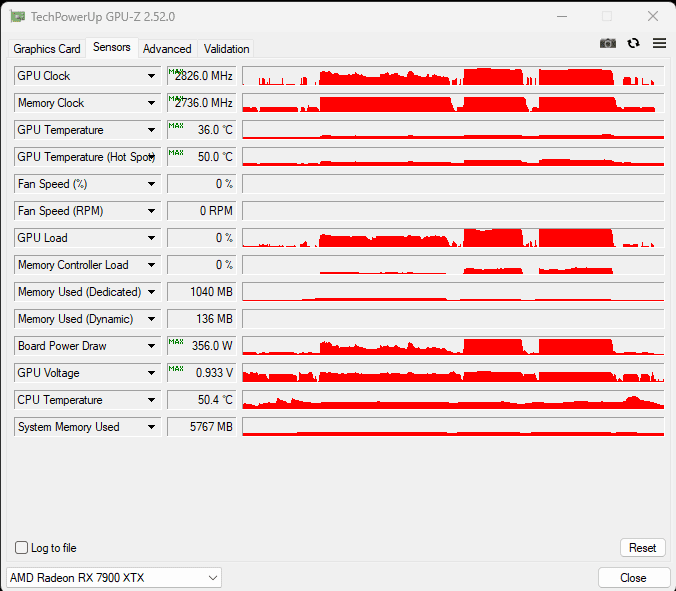Screen dimensions: 676x591
Task: Click the System Memory Used graph
Action: pos(453,427)
